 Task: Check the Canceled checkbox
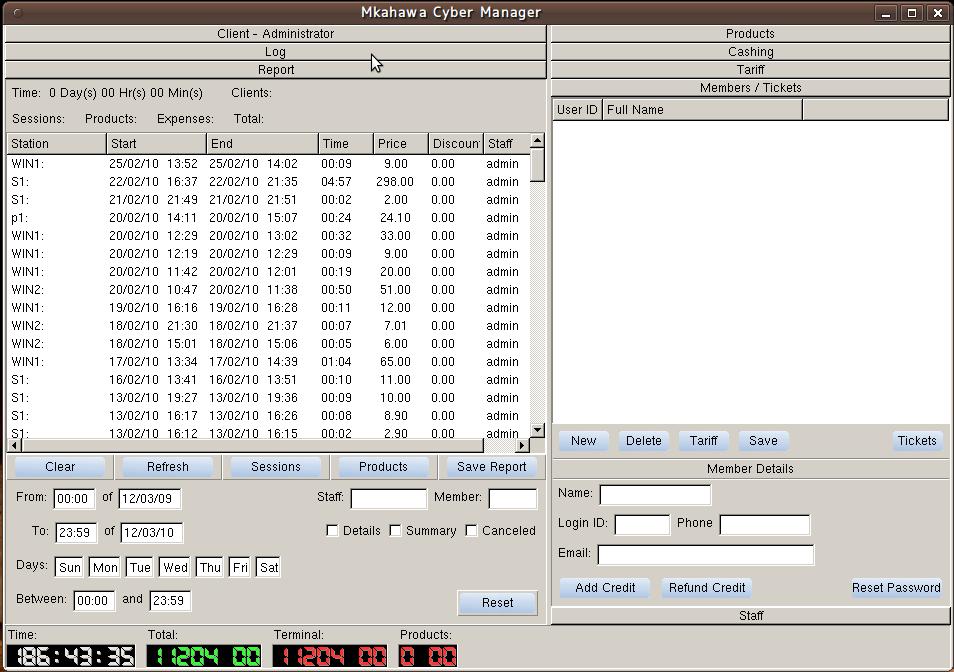[472, 531]
